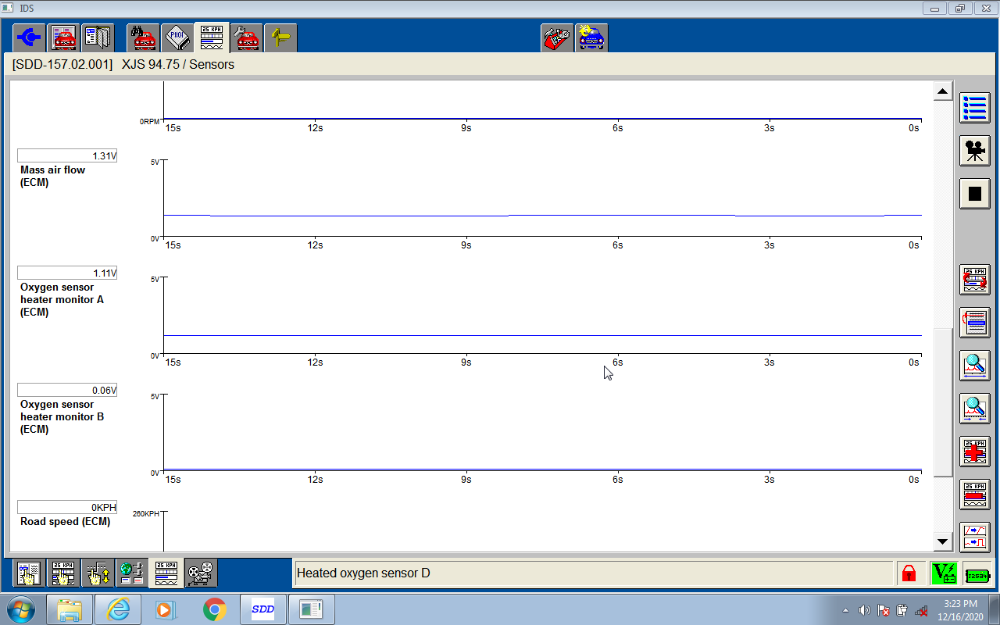Open the toolbox icon in the top bar
The width and height of the screenshot is (1000, 625).
(557, 38)
